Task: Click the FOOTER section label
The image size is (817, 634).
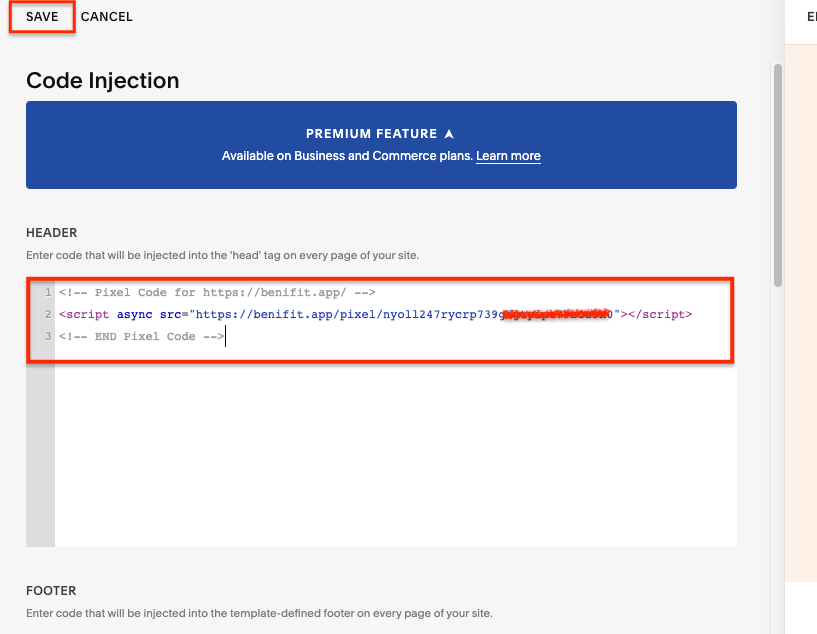Action: [x=51, y=591]
